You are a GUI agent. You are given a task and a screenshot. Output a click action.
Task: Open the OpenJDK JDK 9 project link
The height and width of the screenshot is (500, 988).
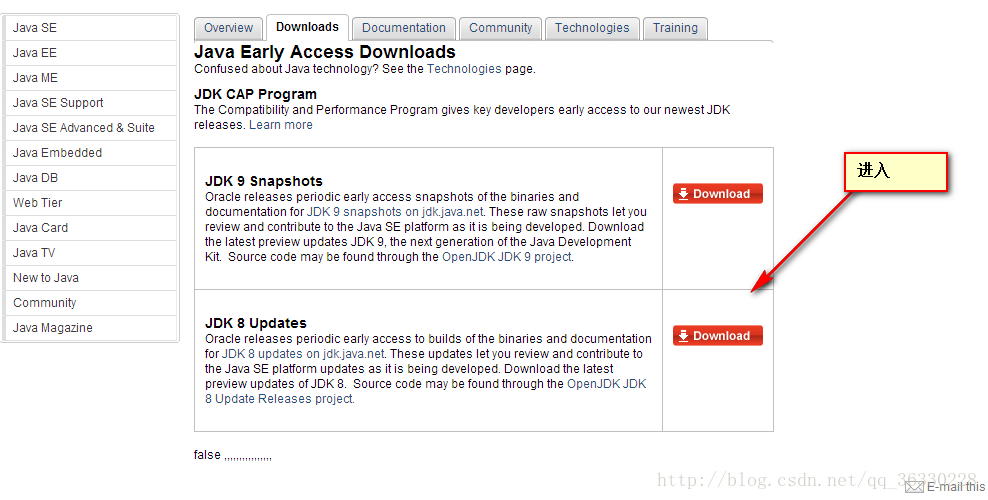pyautogui.click(x=507, y=257)
